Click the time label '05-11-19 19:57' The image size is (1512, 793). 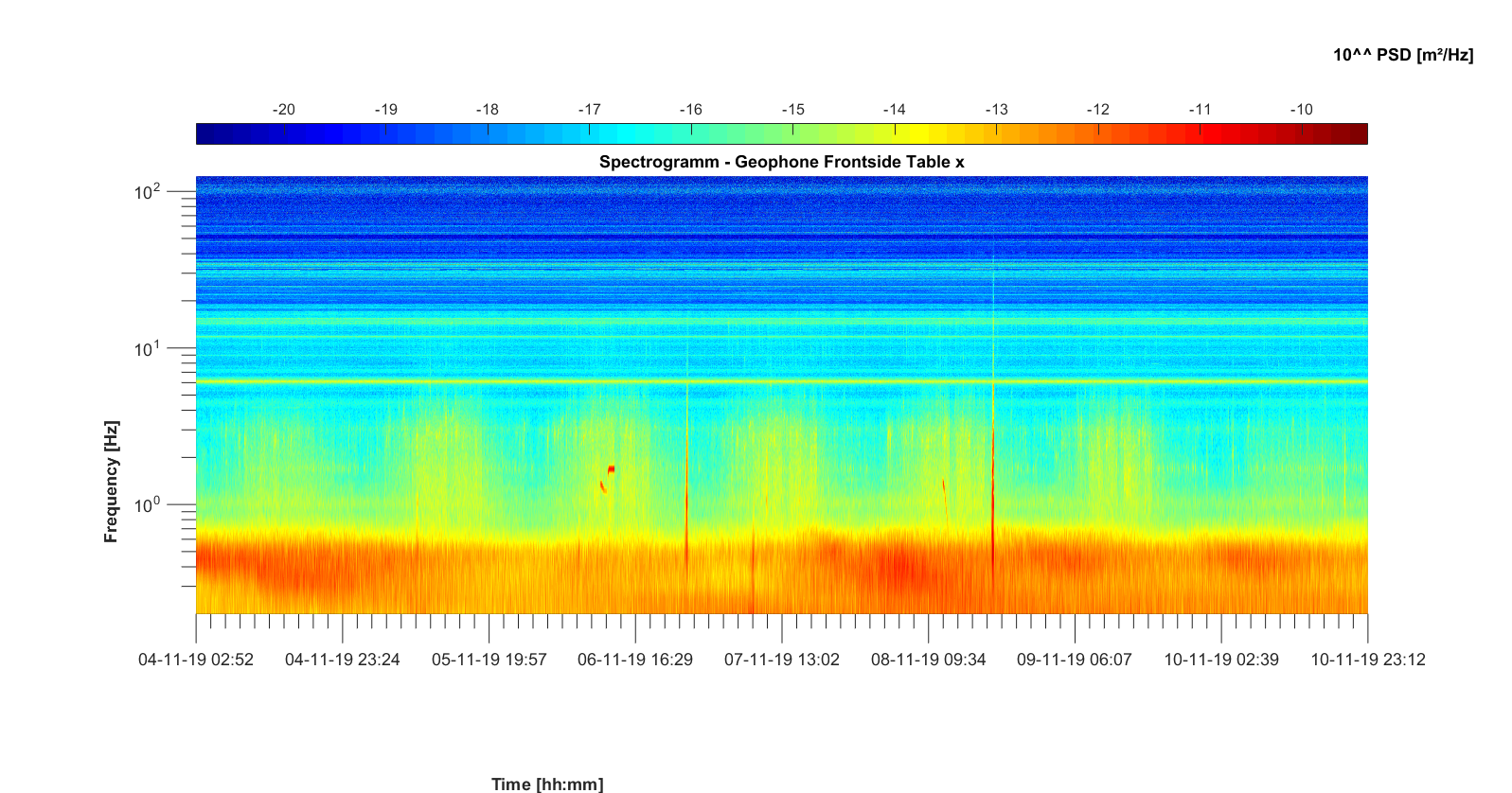pos(489,660)
